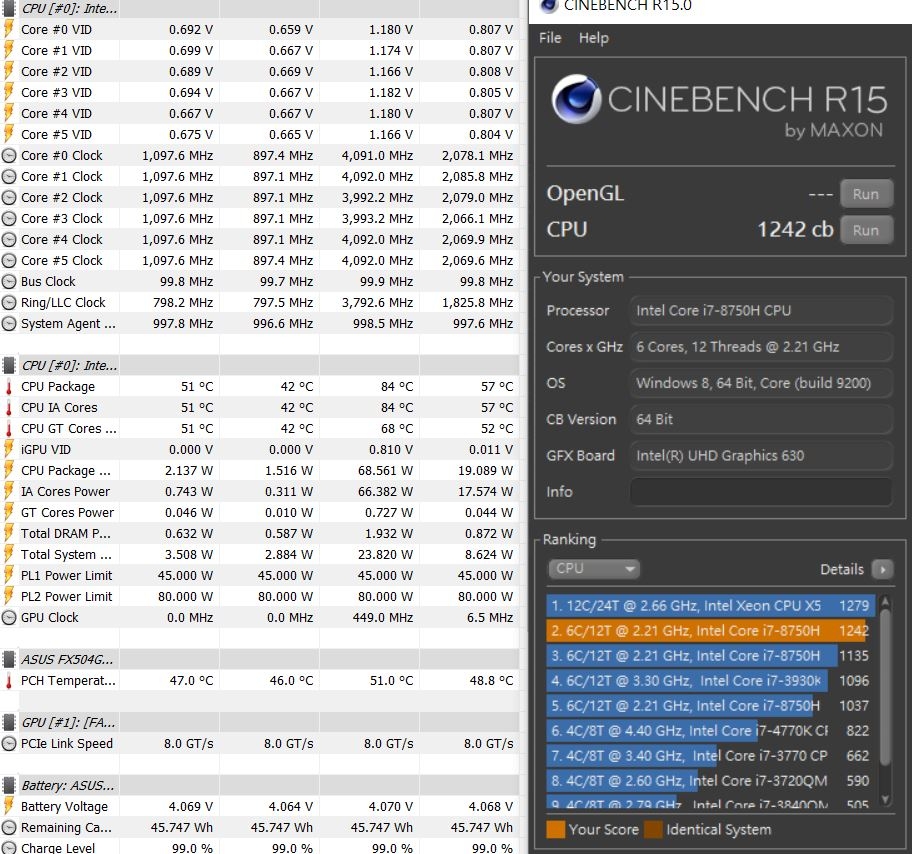This screenshot has width=912, height=854.
Task: Click the ranking scrollbar down arrow
Action: (x=885, y=799)
